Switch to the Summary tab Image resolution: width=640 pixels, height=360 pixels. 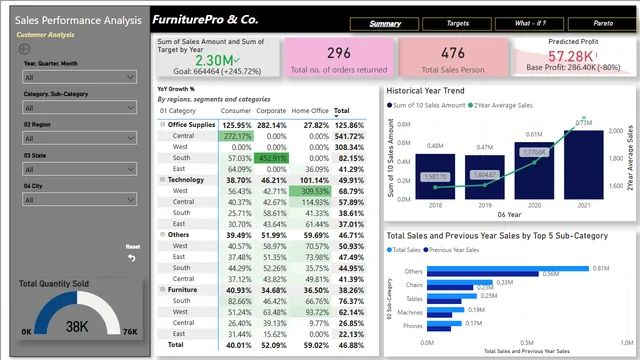click(x=384, y=24)
